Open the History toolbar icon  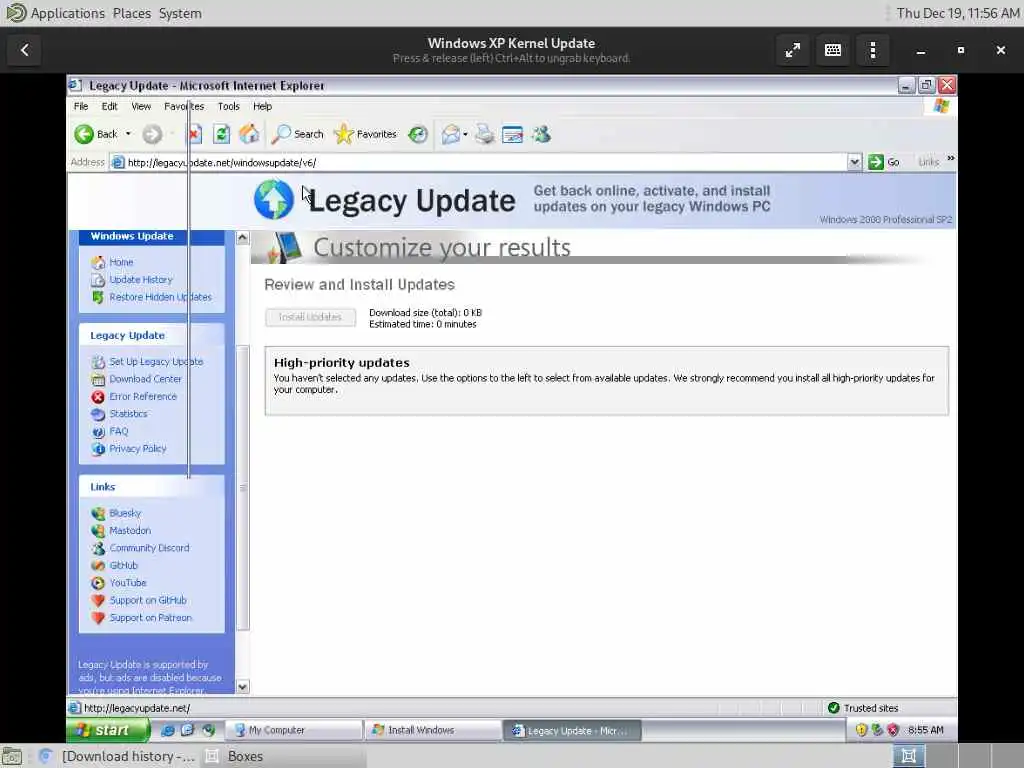[x=418, y=135]
